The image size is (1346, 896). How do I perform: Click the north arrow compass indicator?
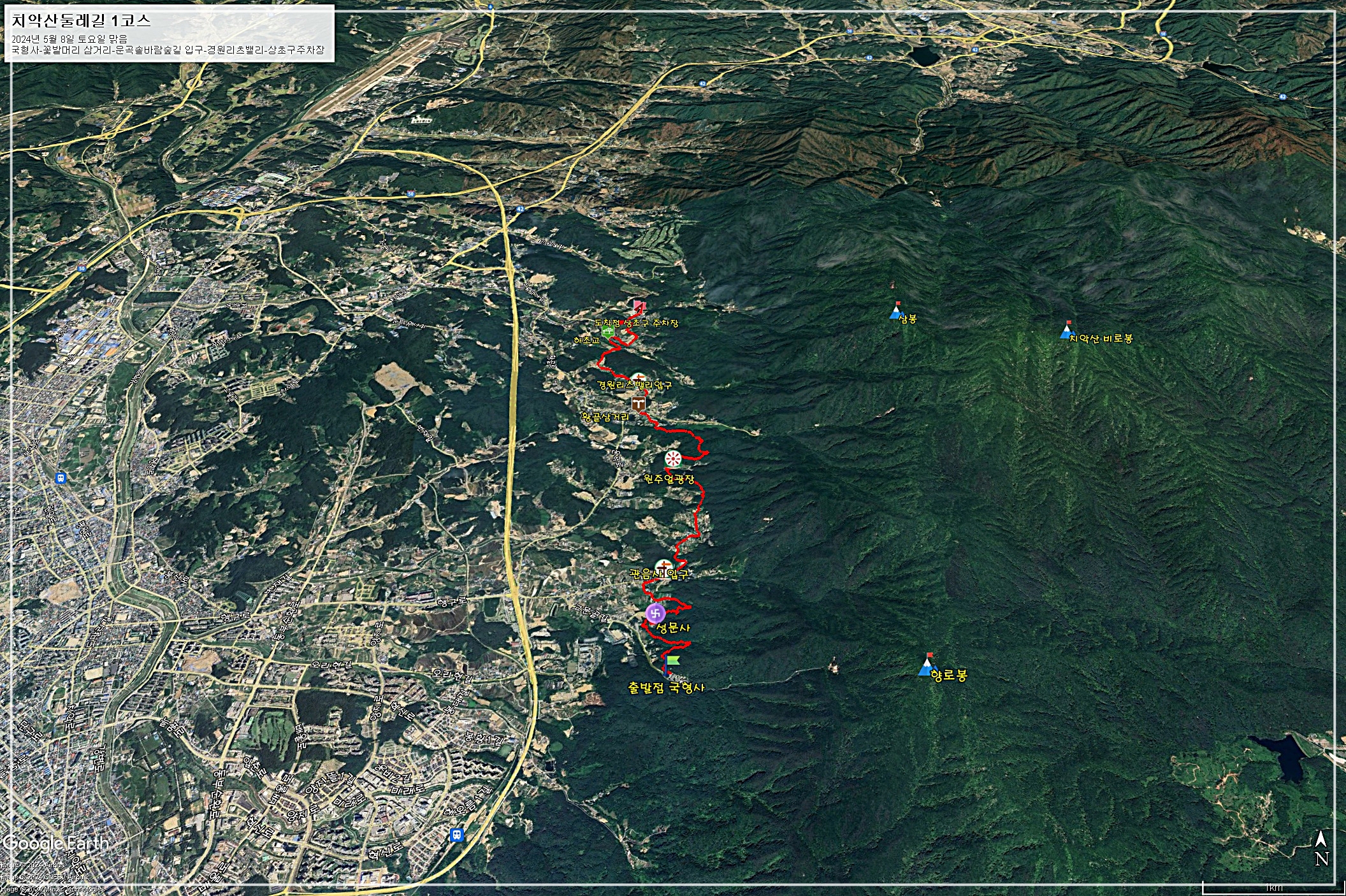click(x=1321, y=848)
